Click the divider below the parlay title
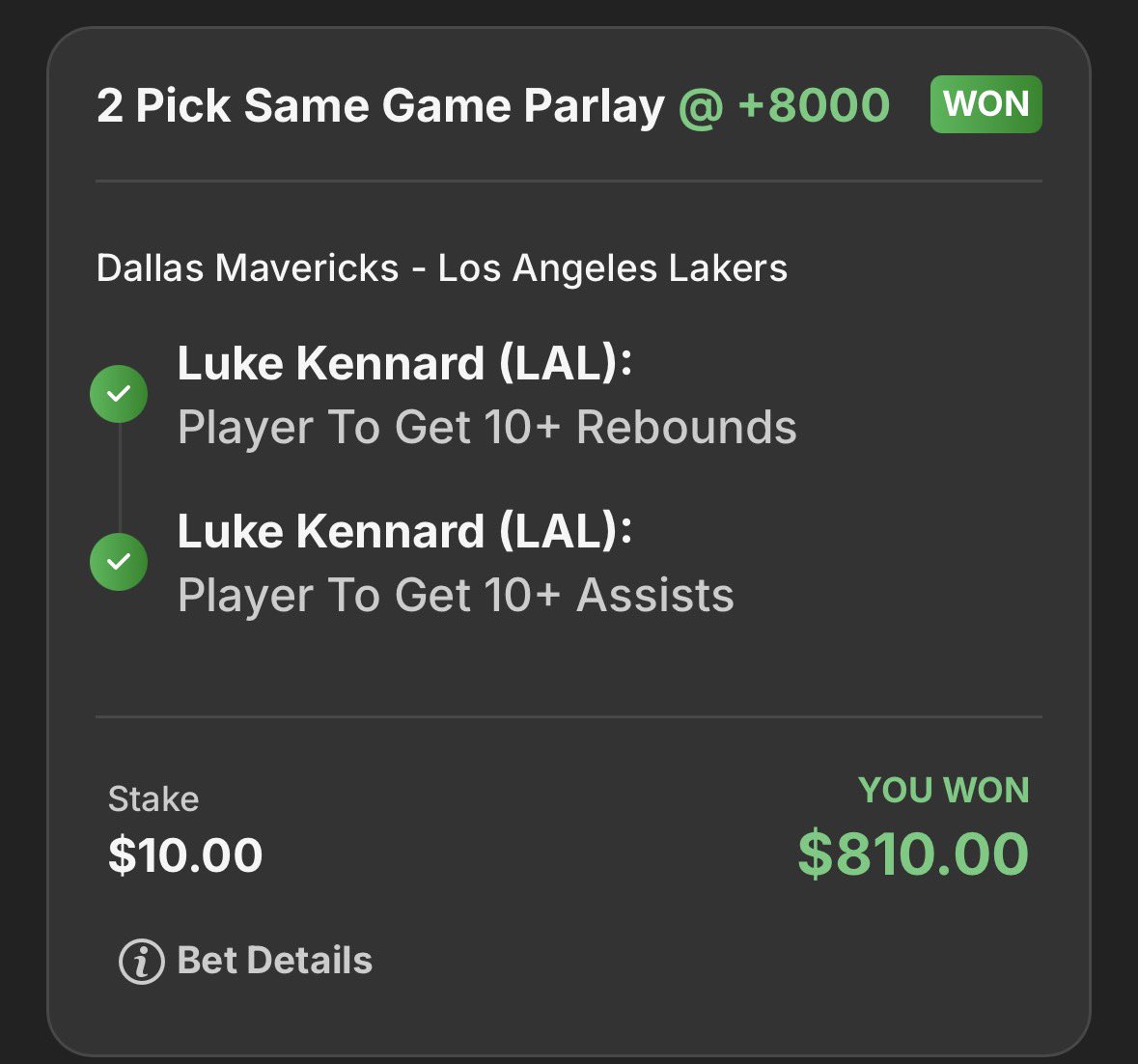The image size is (1138, 1064). coord(569,181)
